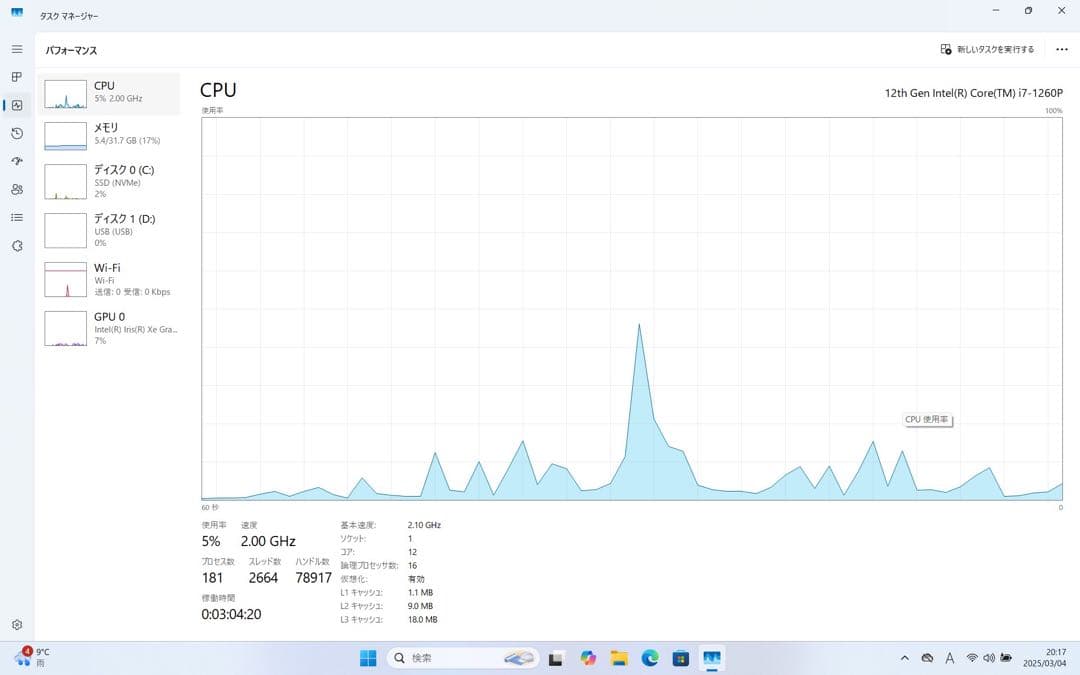The height and width of the screenshot is (675, 1080).
Task: Open the three-dot more options menu
Action: [x=1062, y=48]
